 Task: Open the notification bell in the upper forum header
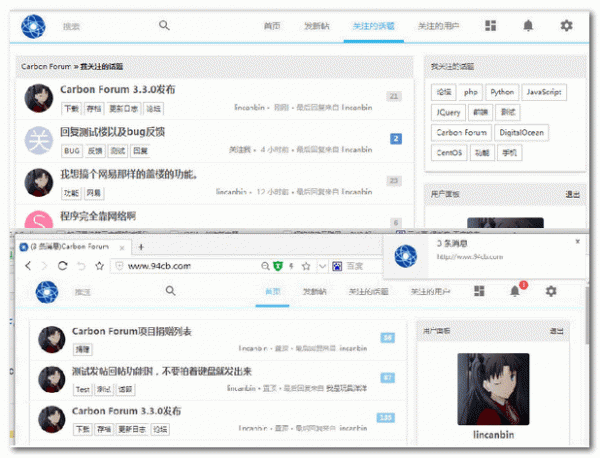click(x=528, y=26)
